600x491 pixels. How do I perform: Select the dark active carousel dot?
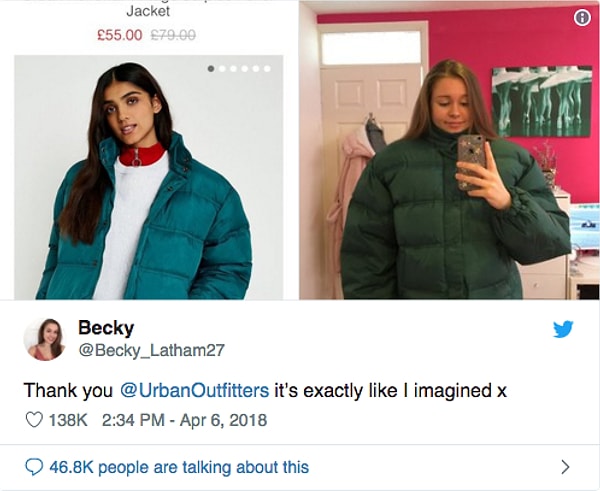pos(211,69)
